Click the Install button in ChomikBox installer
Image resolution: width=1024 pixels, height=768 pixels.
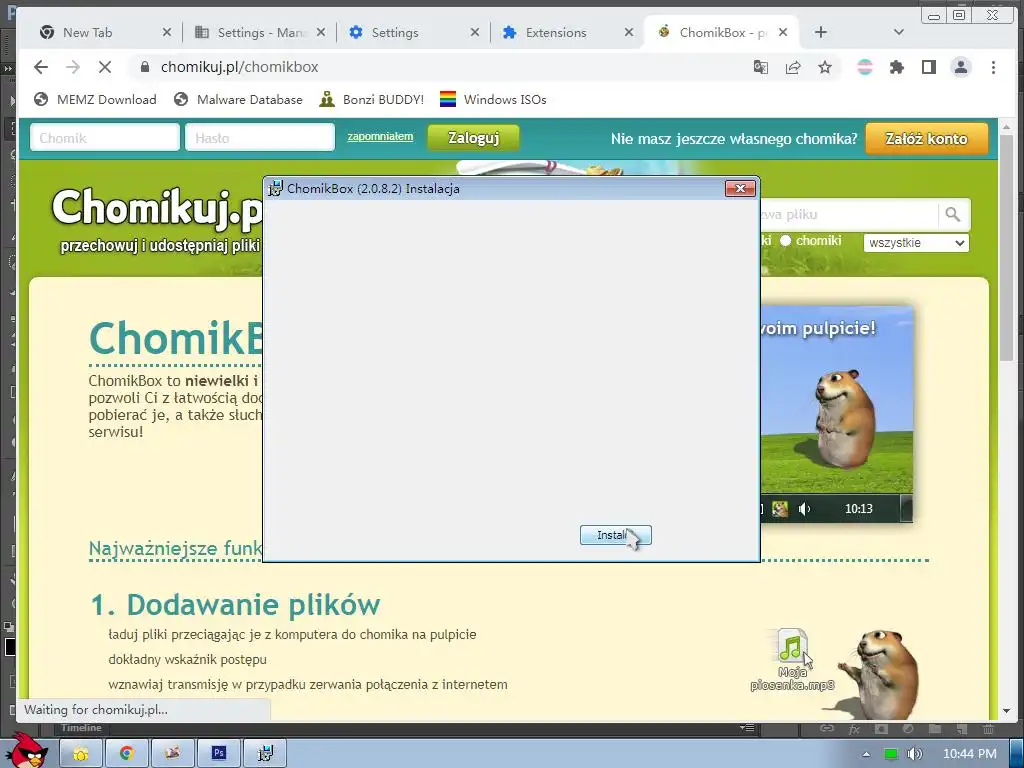click(615, 535)
